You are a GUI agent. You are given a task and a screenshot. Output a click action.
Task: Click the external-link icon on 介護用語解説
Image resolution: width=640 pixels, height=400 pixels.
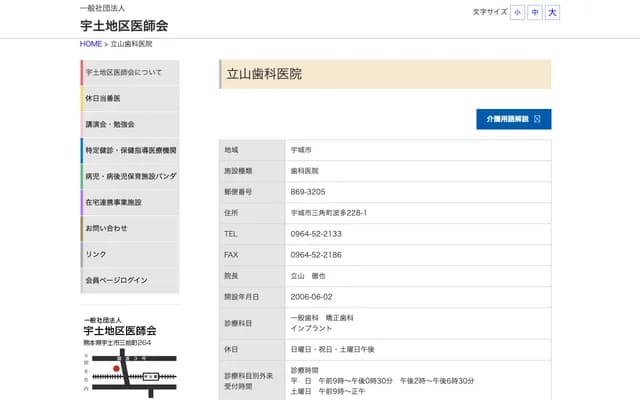(x=538, y=119)
